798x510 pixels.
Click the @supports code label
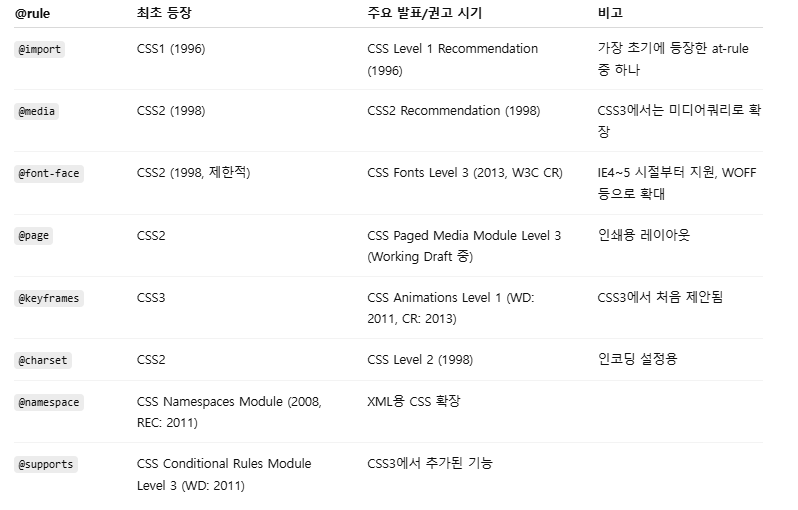point(46,464)
